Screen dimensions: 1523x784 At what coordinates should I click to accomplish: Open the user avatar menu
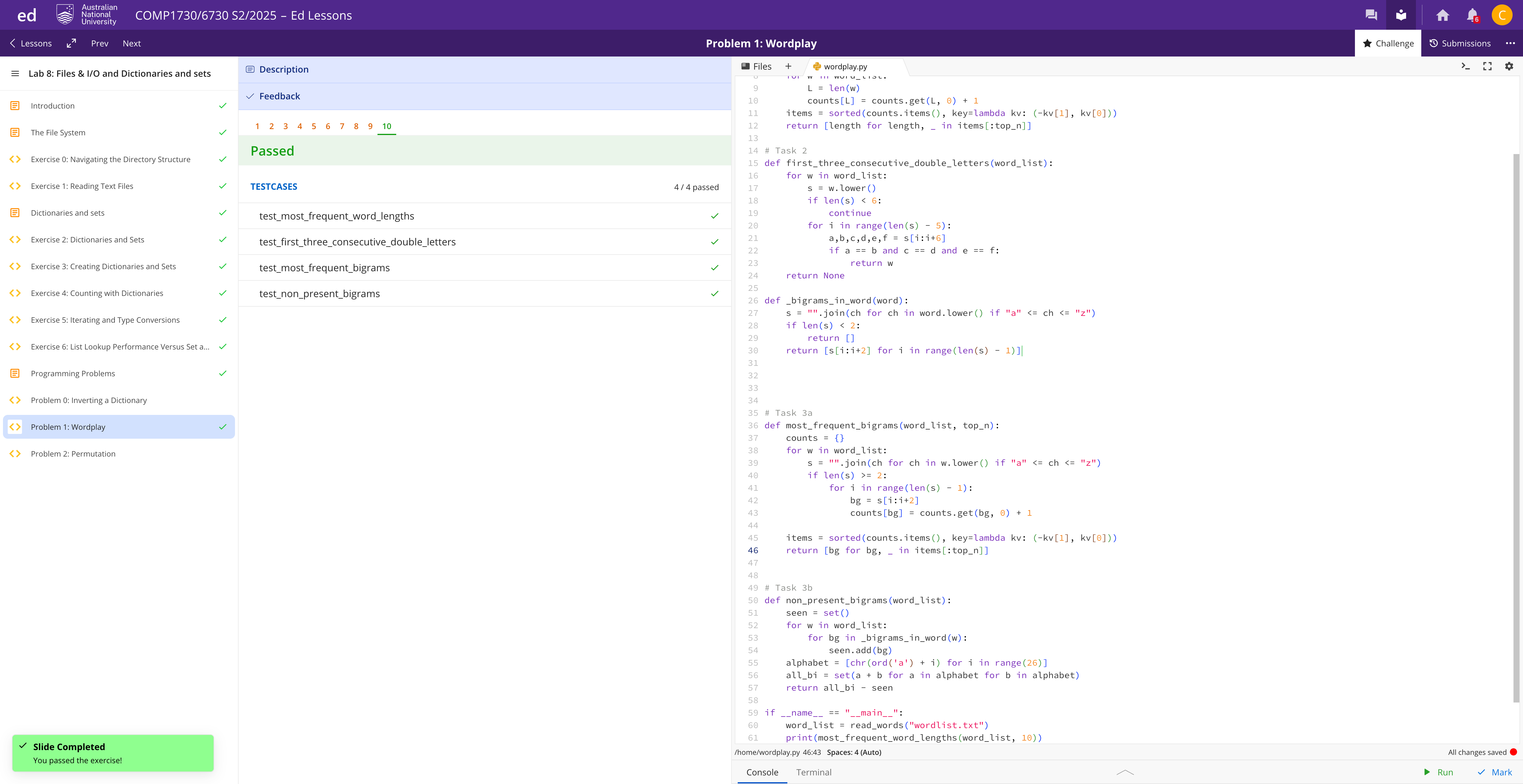click(x=1502, y=15)
